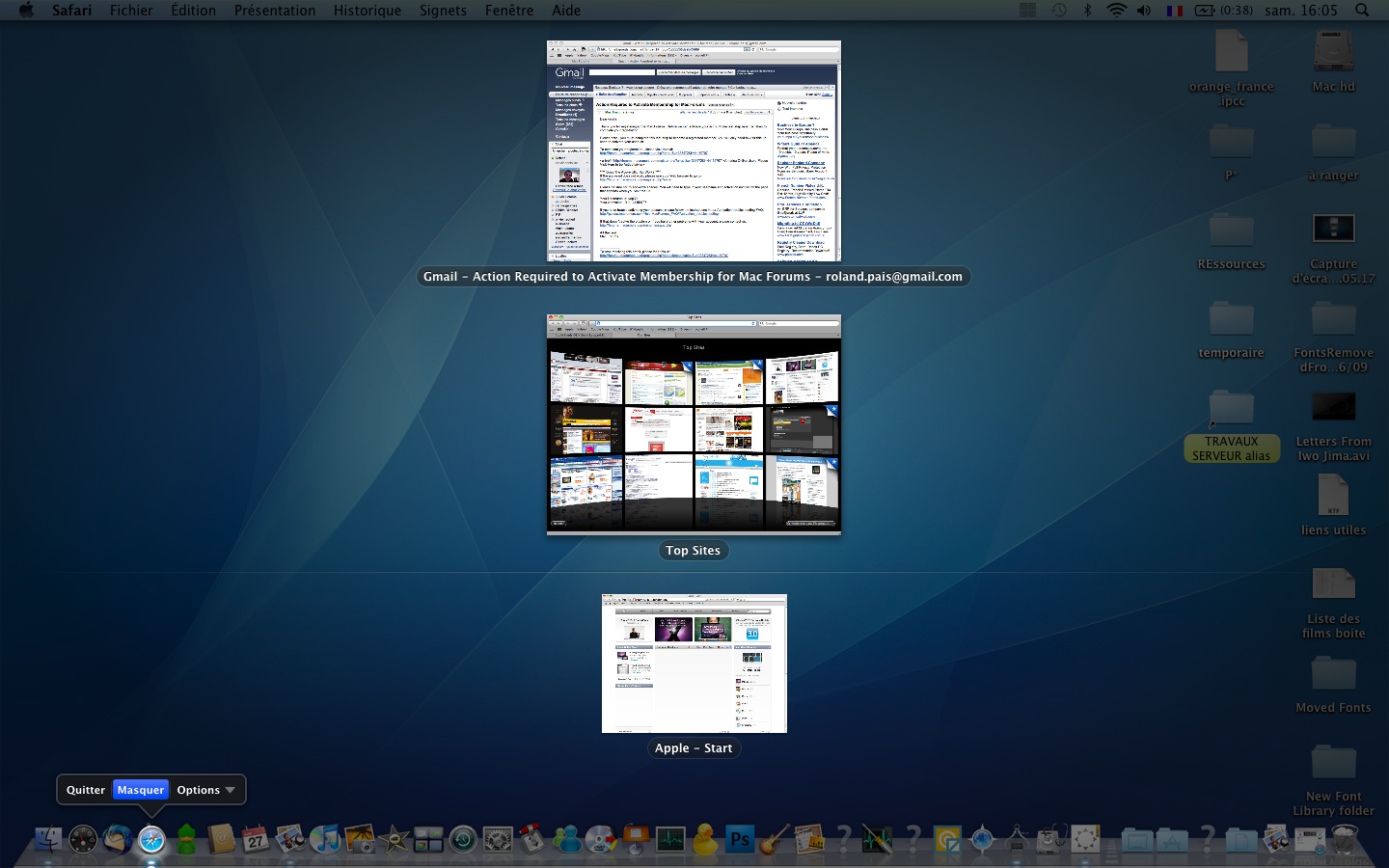Click the Safari compass icon in the Dock
Image resolution: width=1389 pixels, height=868 pixels.
(x=151, y=840)
